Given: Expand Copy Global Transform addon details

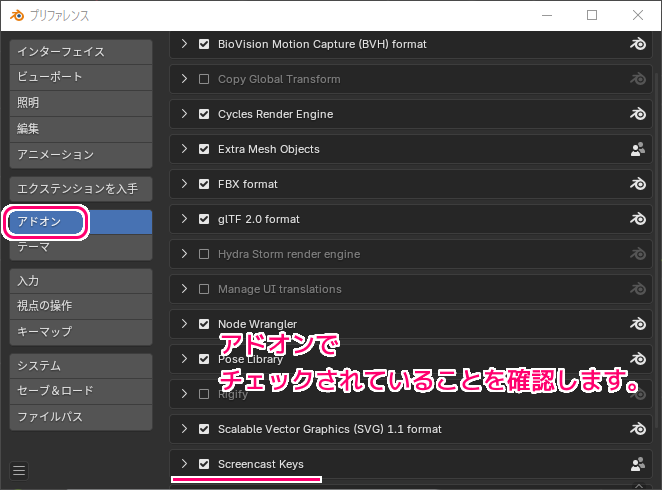Looking at the screenshot, I should point(184,79).
